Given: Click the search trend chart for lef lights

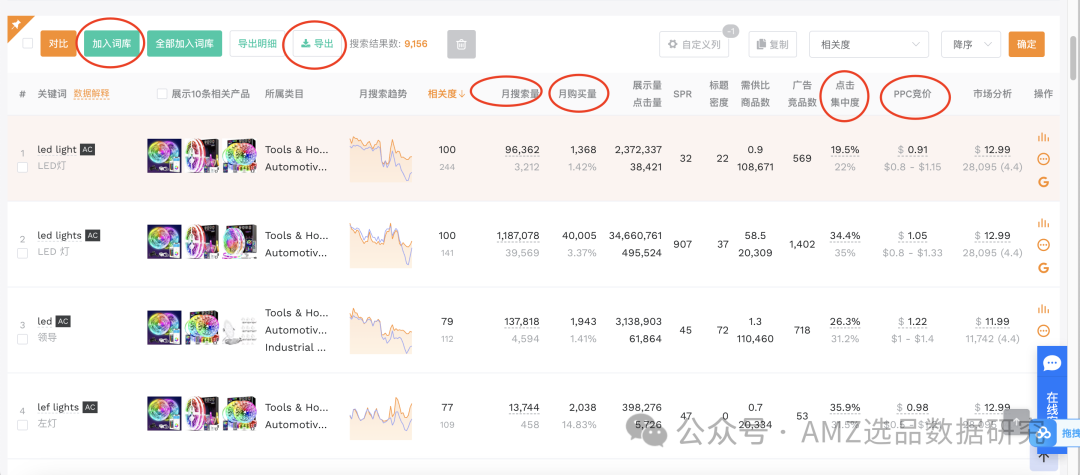Looking at the screenshot, I should point(381,415).
